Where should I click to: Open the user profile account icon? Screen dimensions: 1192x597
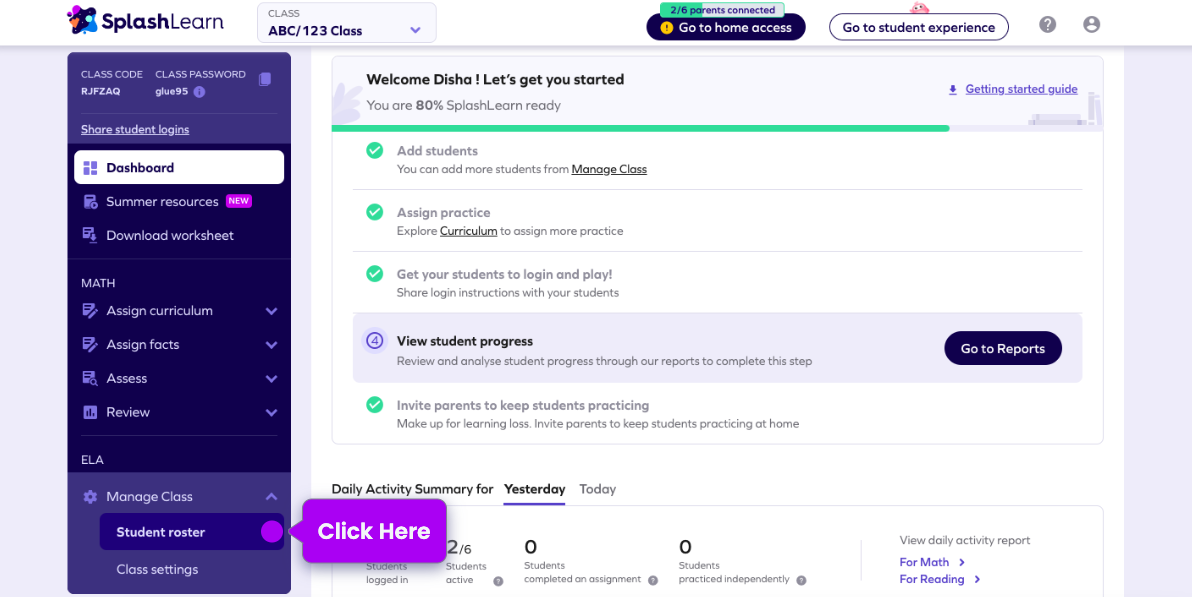(x=1091, y=25)
